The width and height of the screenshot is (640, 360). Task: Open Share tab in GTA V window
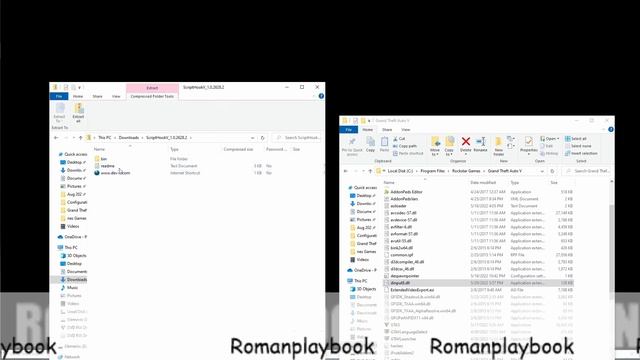(x=387, y=130)
